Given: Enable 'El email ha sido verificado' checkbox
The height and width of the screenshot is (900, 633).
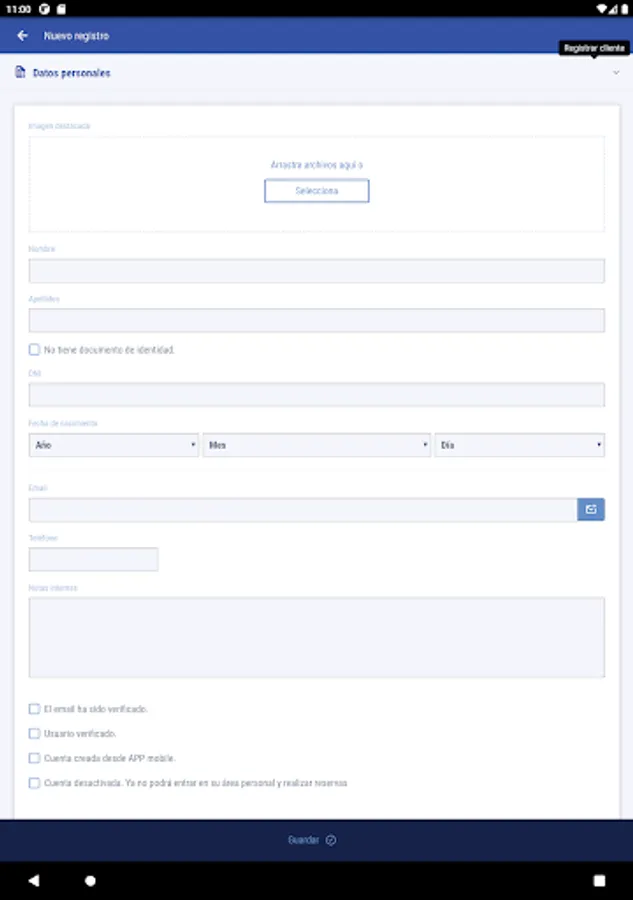Looking at the screenshot, I should tap(35, 709).
